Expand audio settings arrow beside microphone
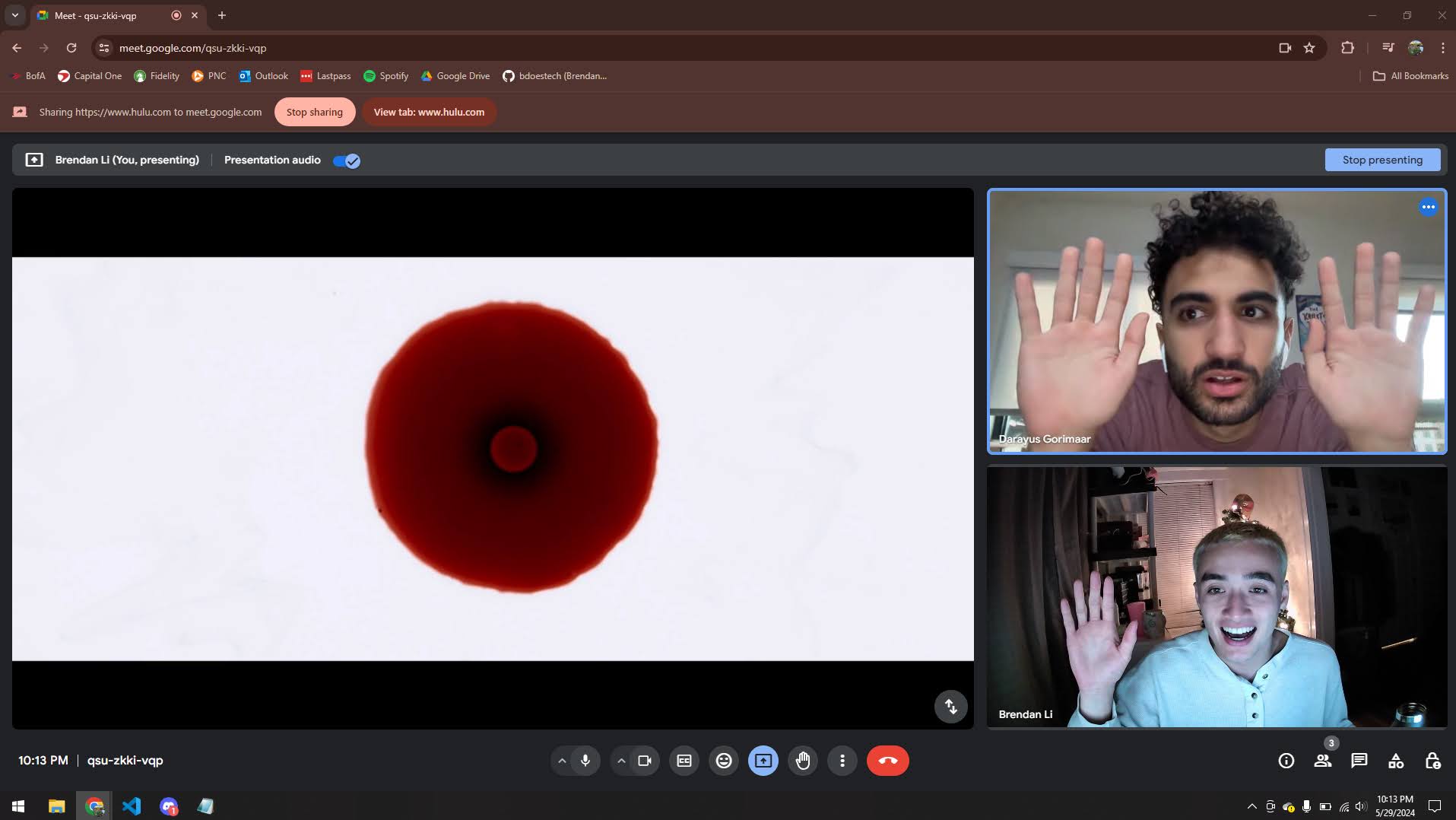The width and height of the screenshot is (1456, 820). click(562, 761)
